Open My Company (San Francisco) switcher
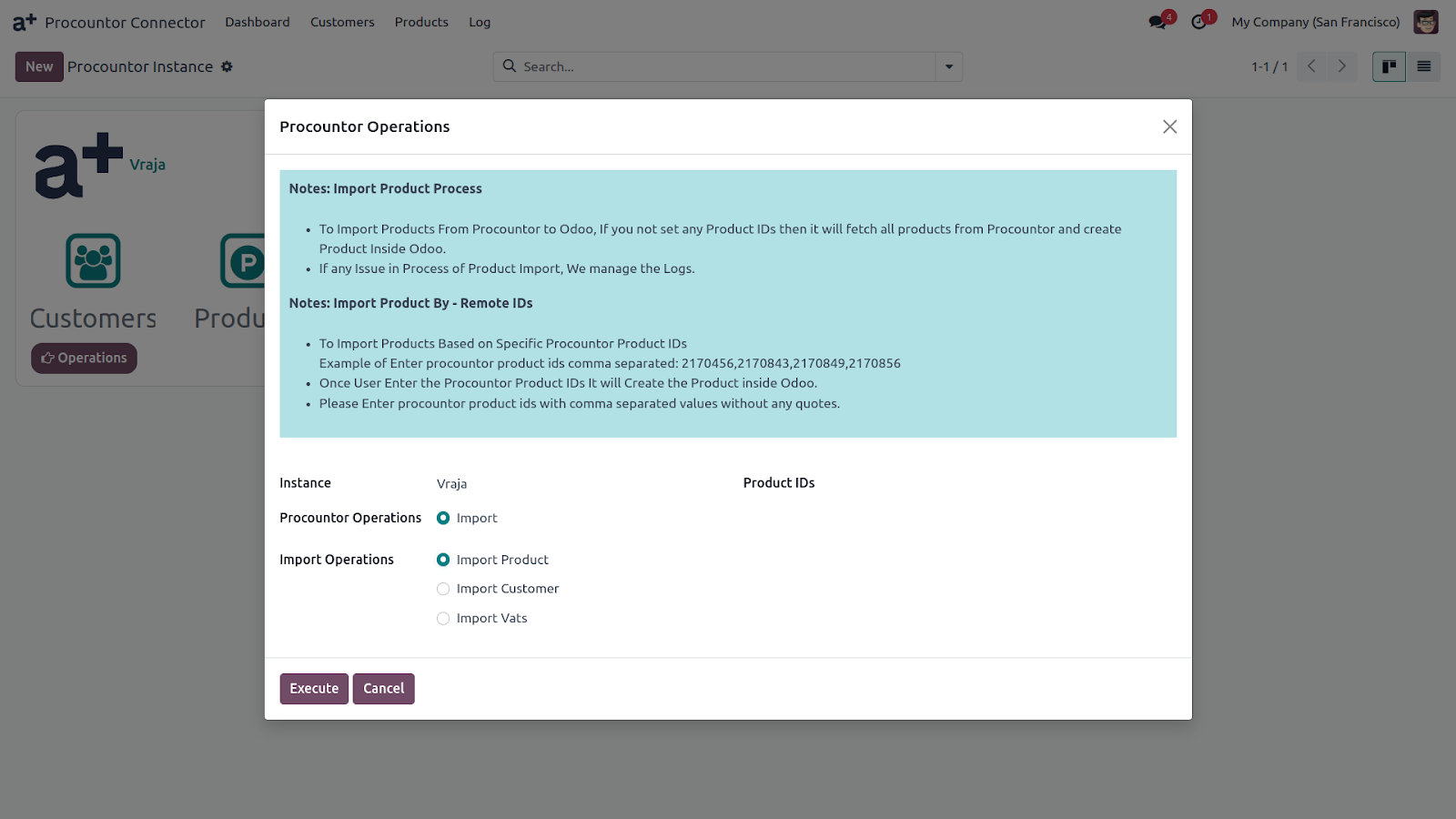This screenshot has width=1456, height=819. [x=1315, y=22]
